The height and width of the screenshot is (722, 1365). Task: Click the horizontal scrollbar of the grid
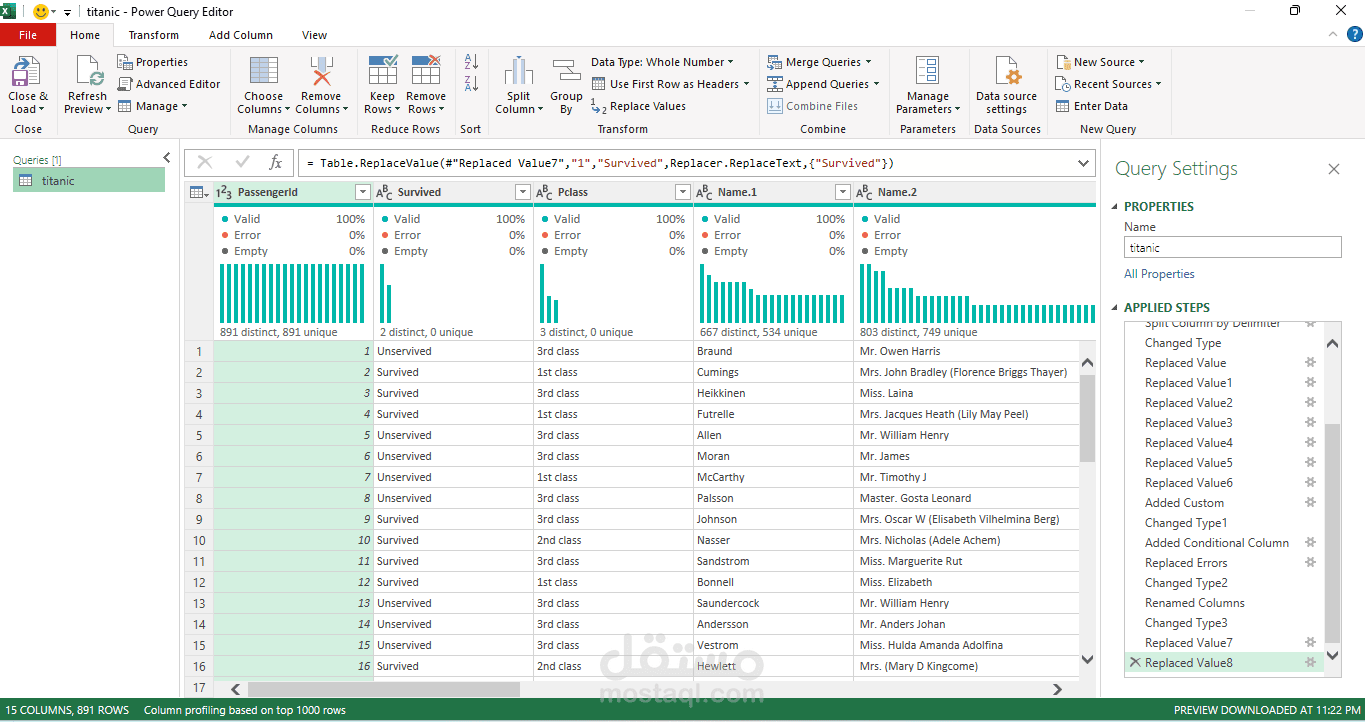coord(384,689)
